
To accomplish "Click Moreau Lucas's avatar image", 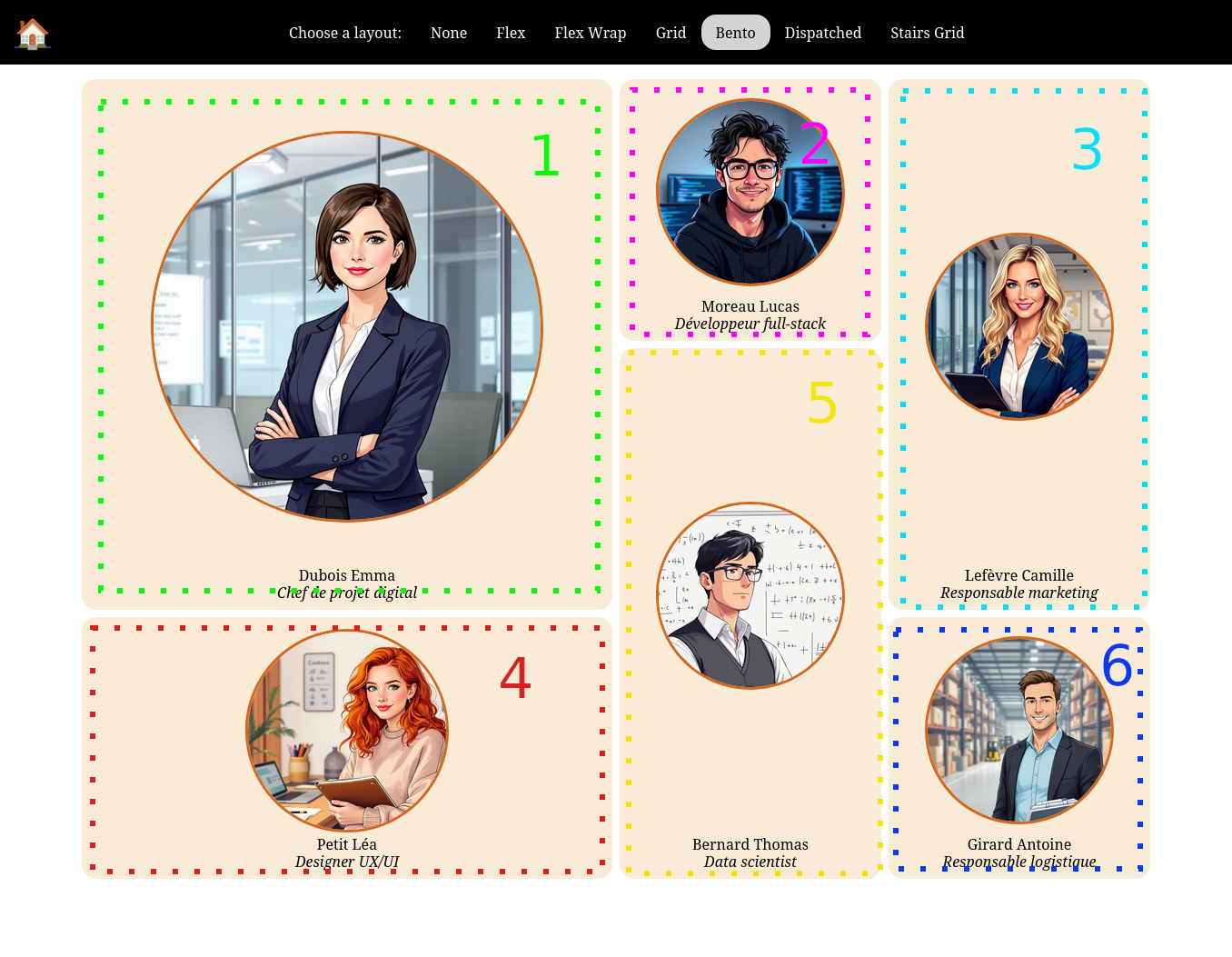I will 750,193.
